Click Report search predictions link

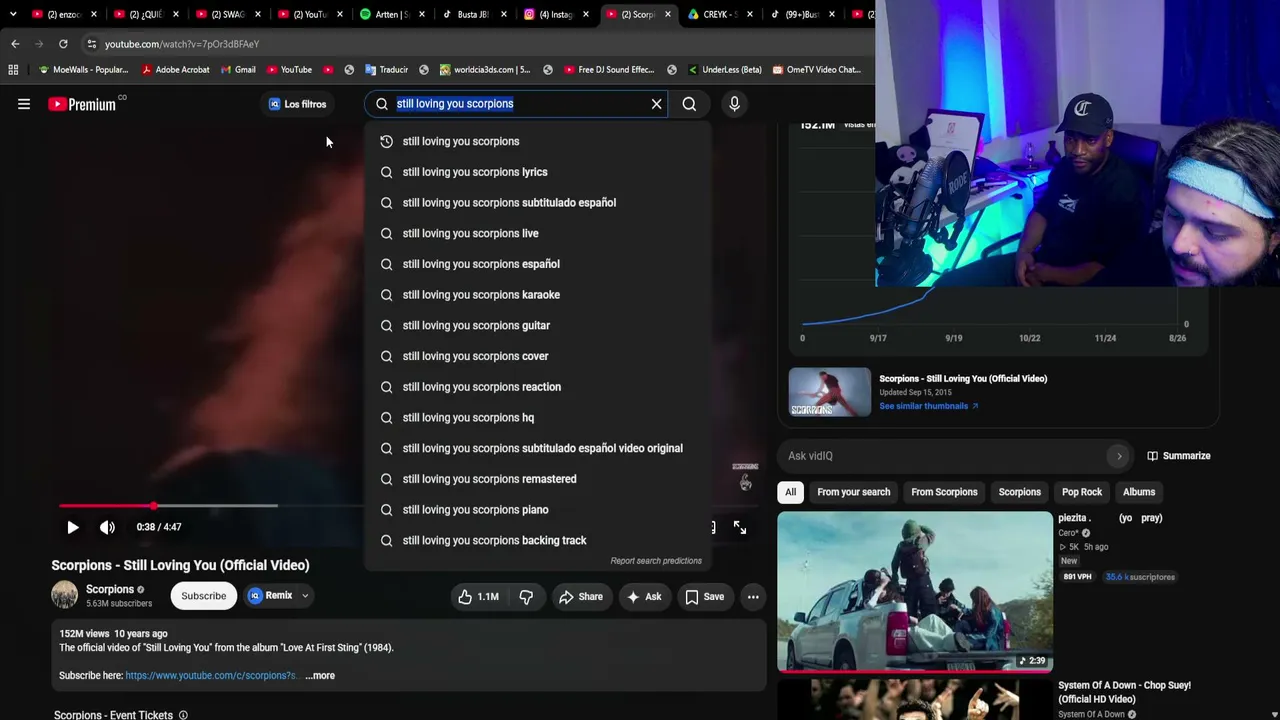tap(656, 561)
